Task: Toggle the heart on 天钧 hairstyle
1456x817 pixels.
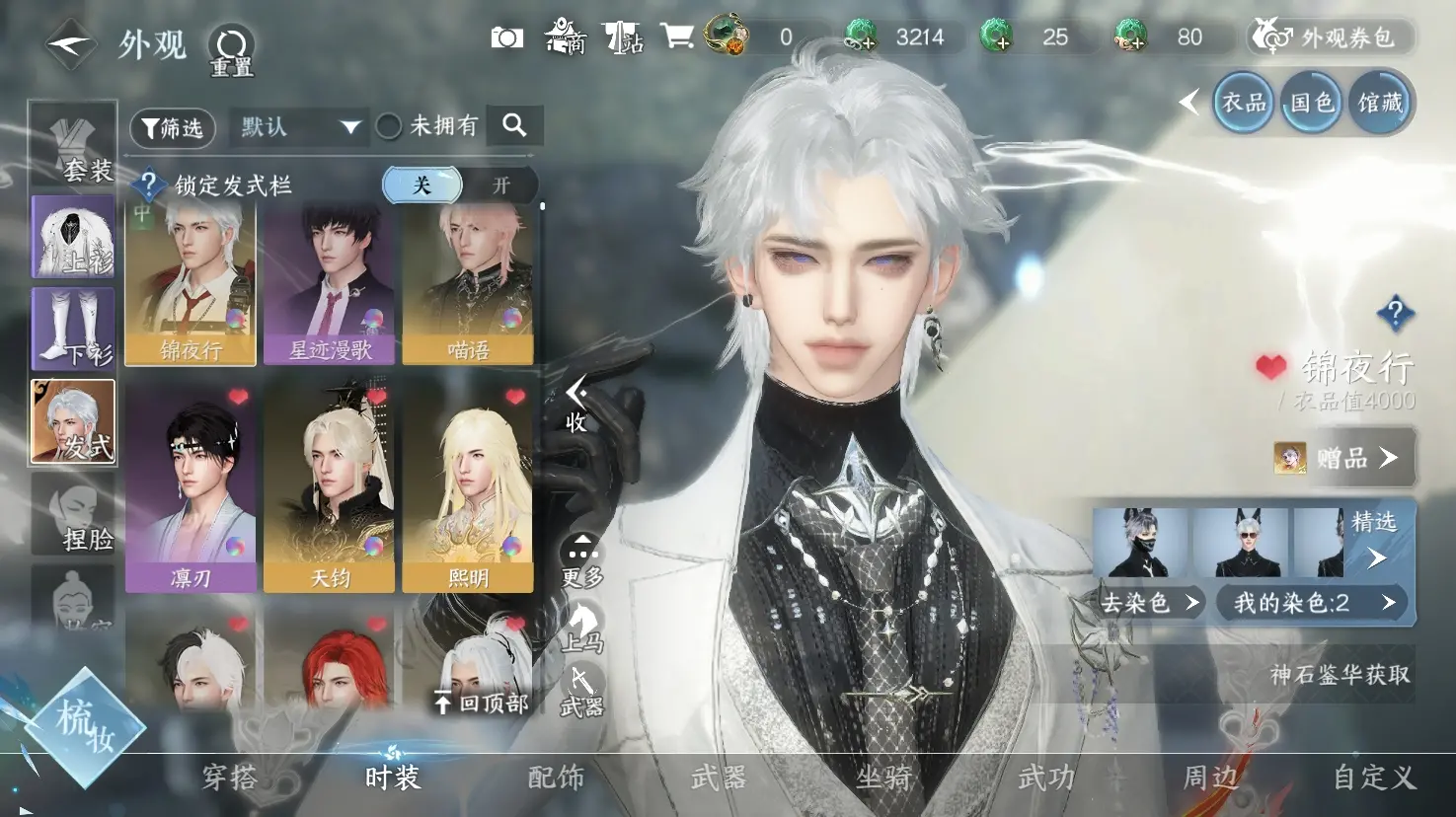Action: pyautogui.click(x=376, y=397)
